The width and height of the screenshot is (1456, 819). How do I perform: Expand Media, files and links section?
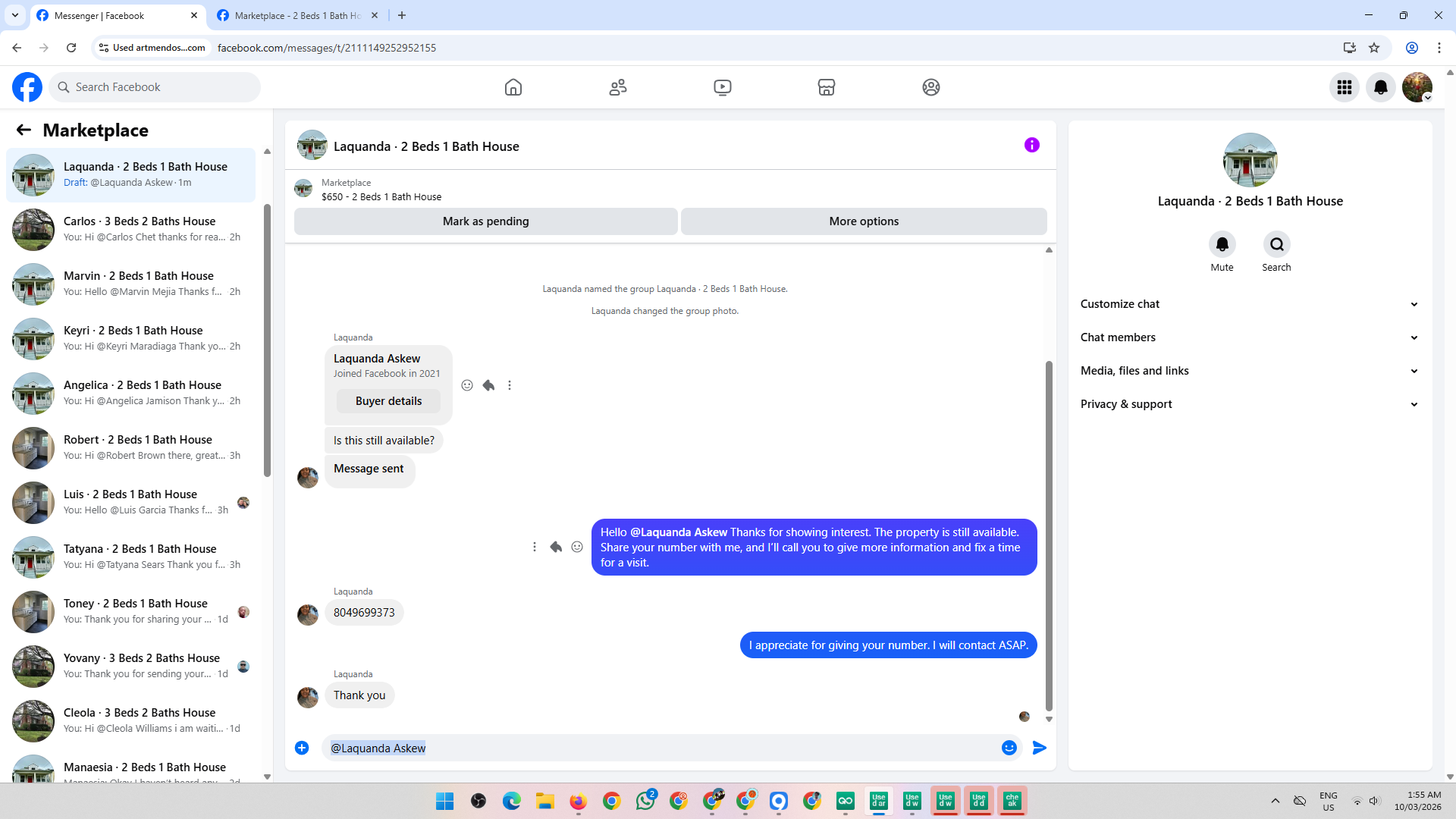pos(1249,371)
